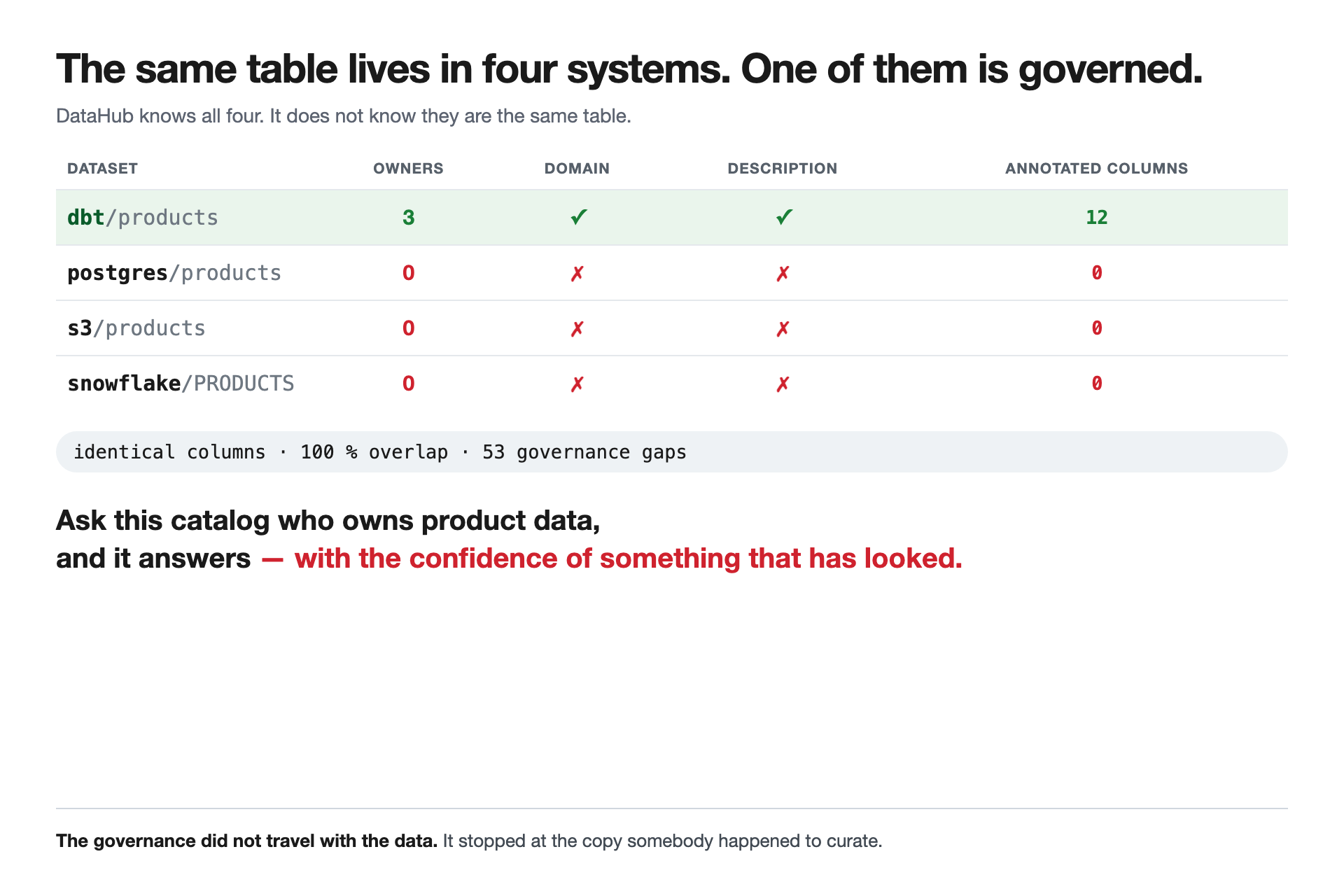1344x896 pixels.
Task: Select the ANNOTATED COLUMNS header
Action: click(x=1097, y=169)
